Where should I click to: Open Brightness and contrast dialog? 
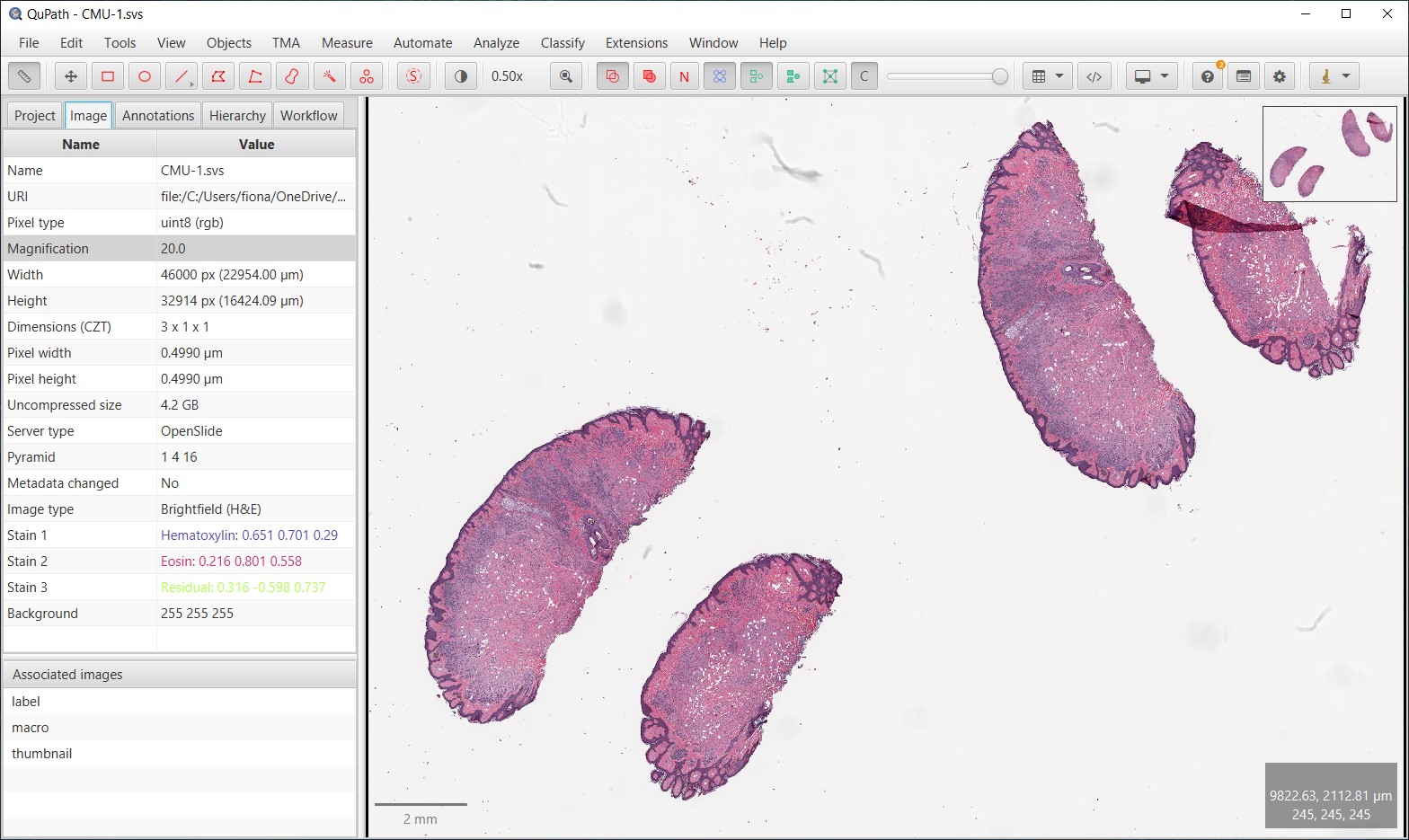pyautogui.click(x=461, y=76)
